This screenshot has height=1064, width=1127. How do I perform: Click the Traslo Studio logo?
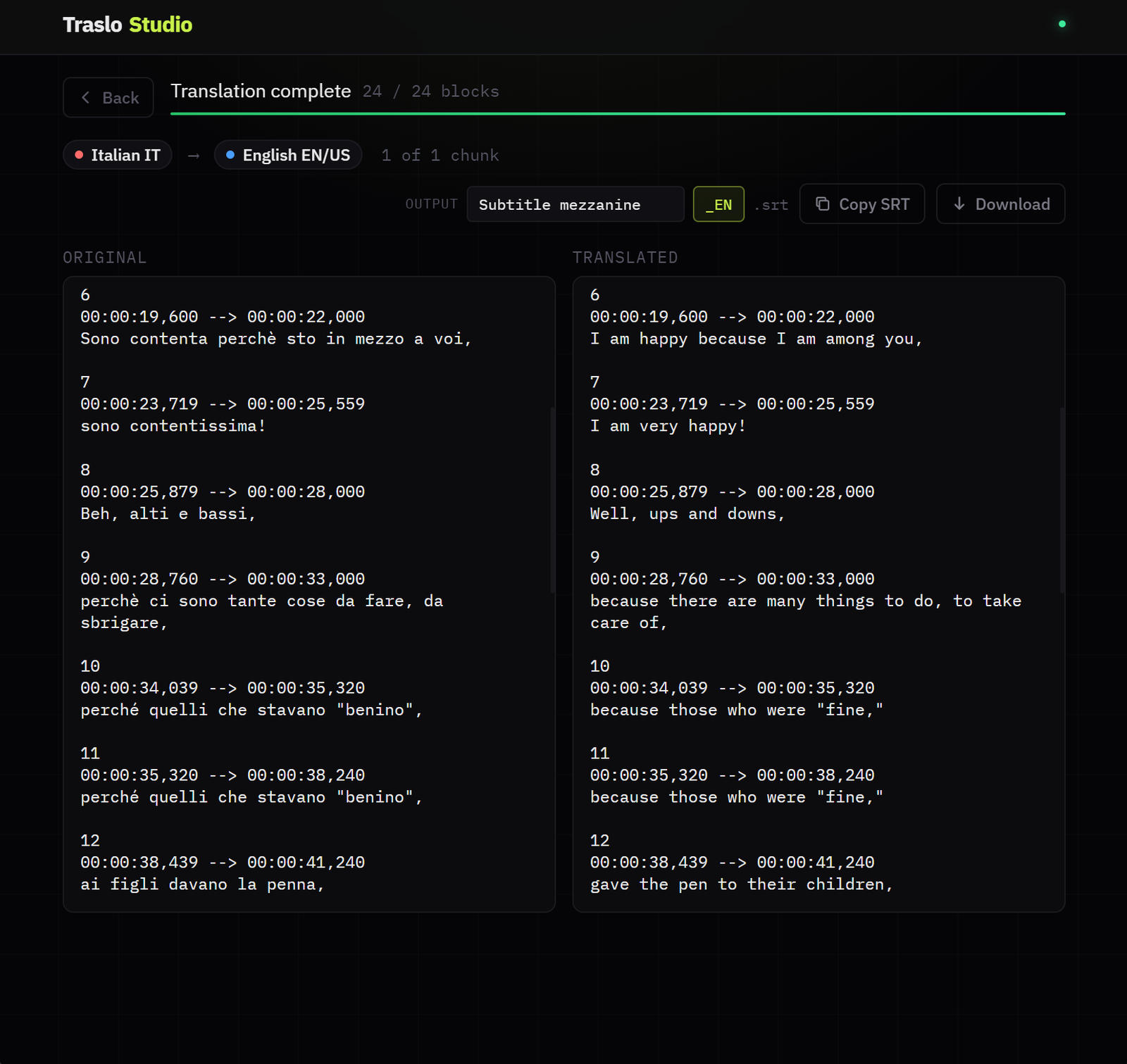127,25
